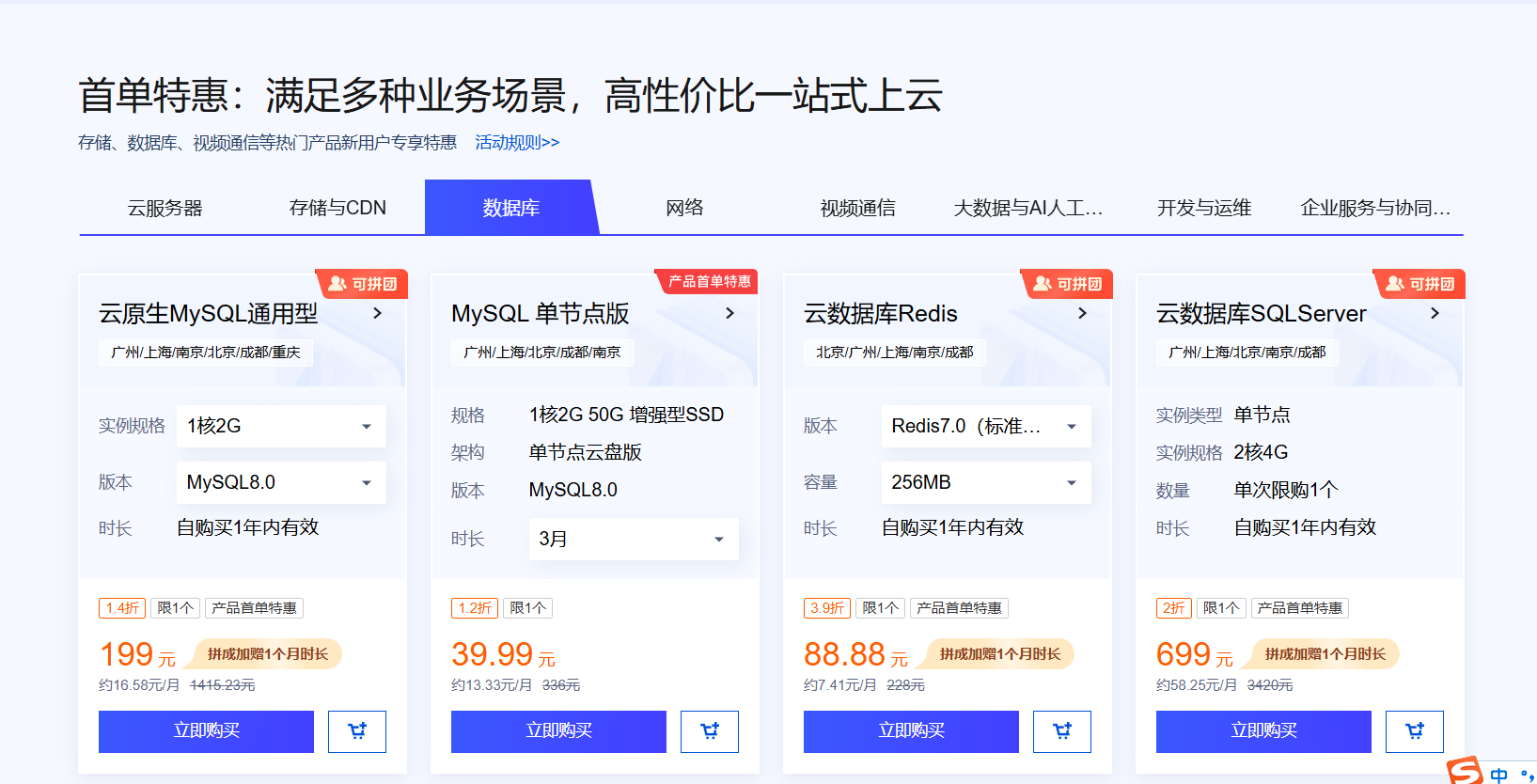
Task: Click 立即购买 for 云数据库SQLServer
Action: click(1263, 731)
